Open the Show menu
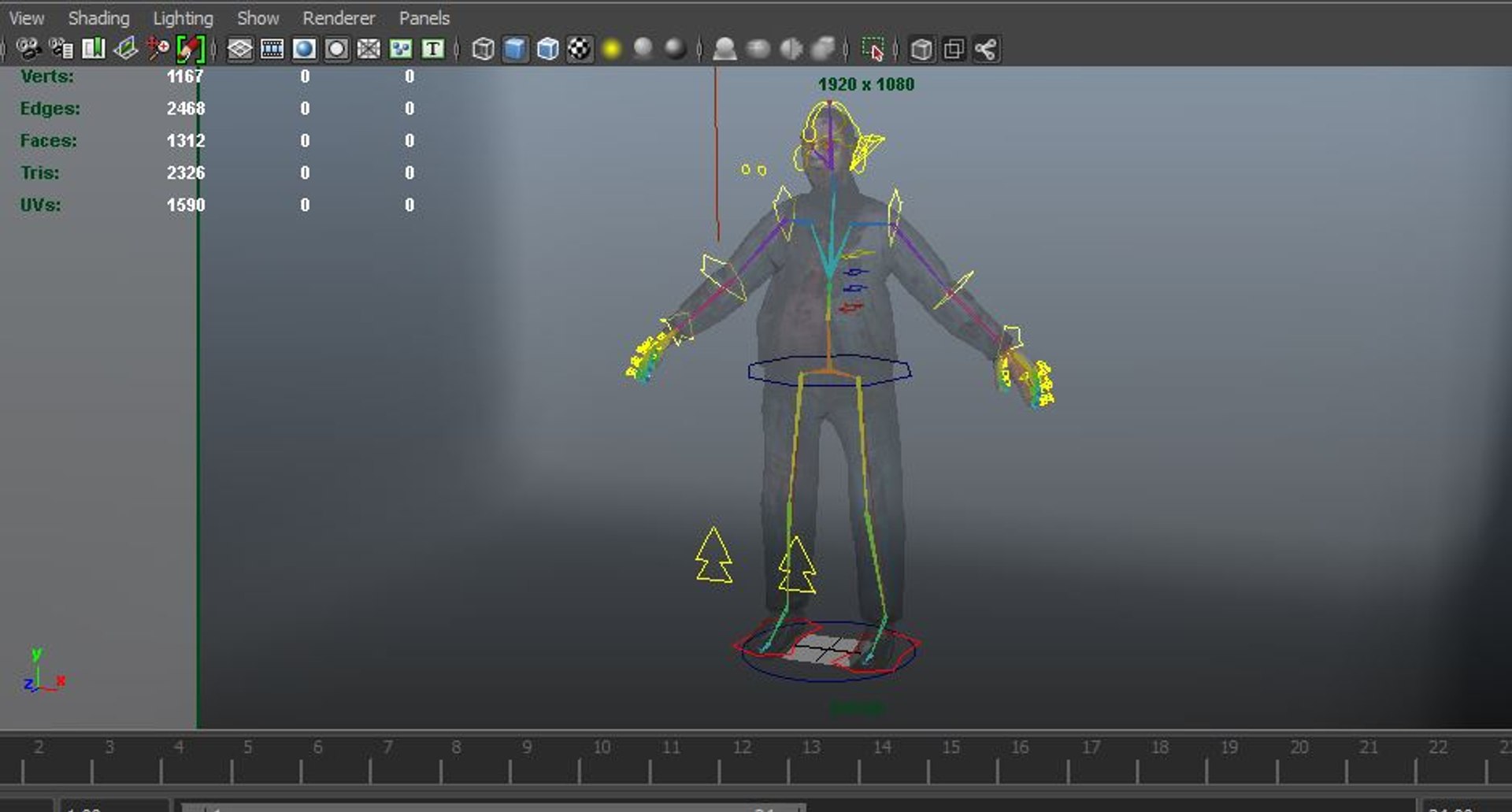1512x812 pixels. 258,17
